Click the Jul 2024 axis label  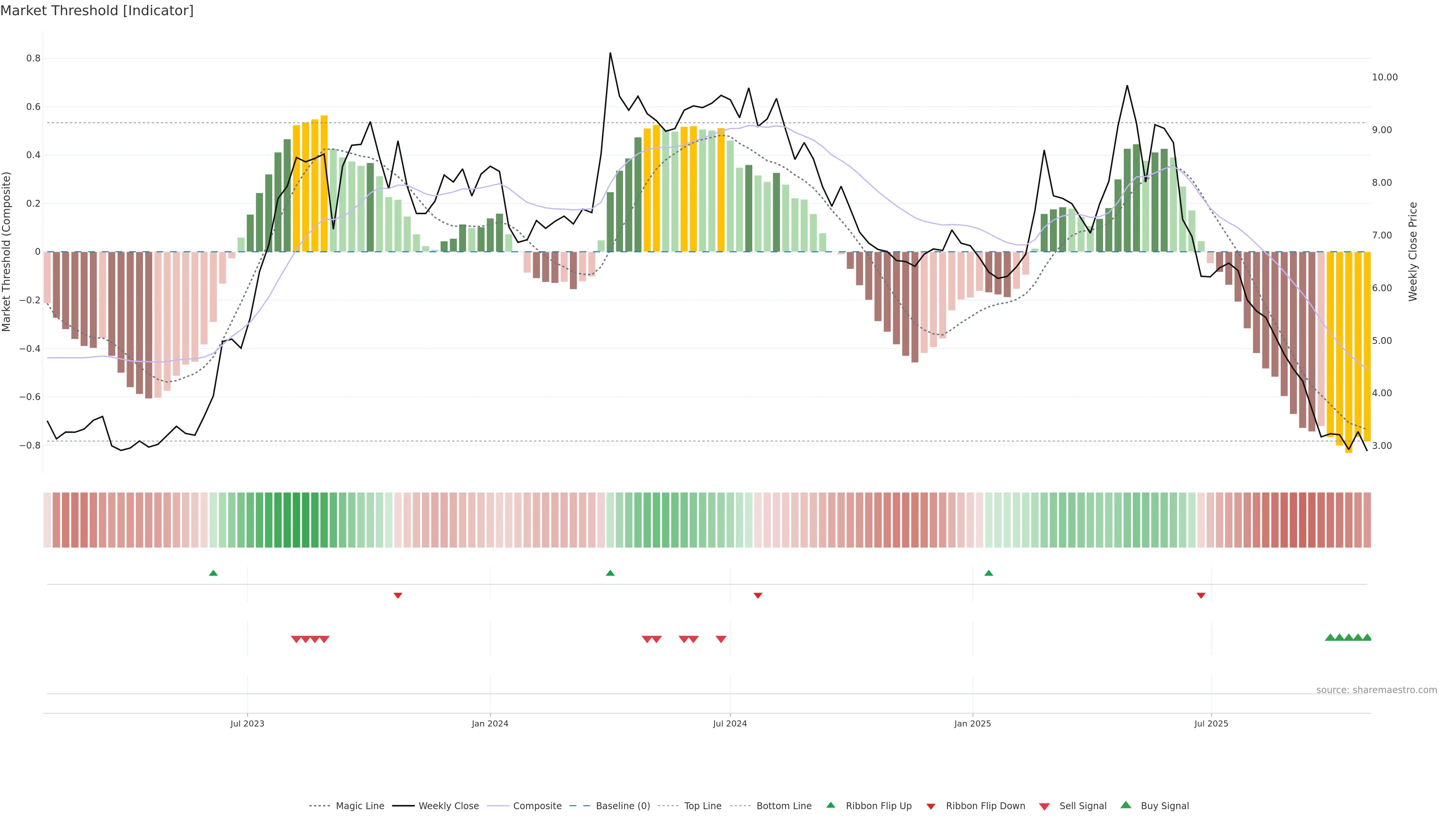pyautogui.click(x=730, y=723)
